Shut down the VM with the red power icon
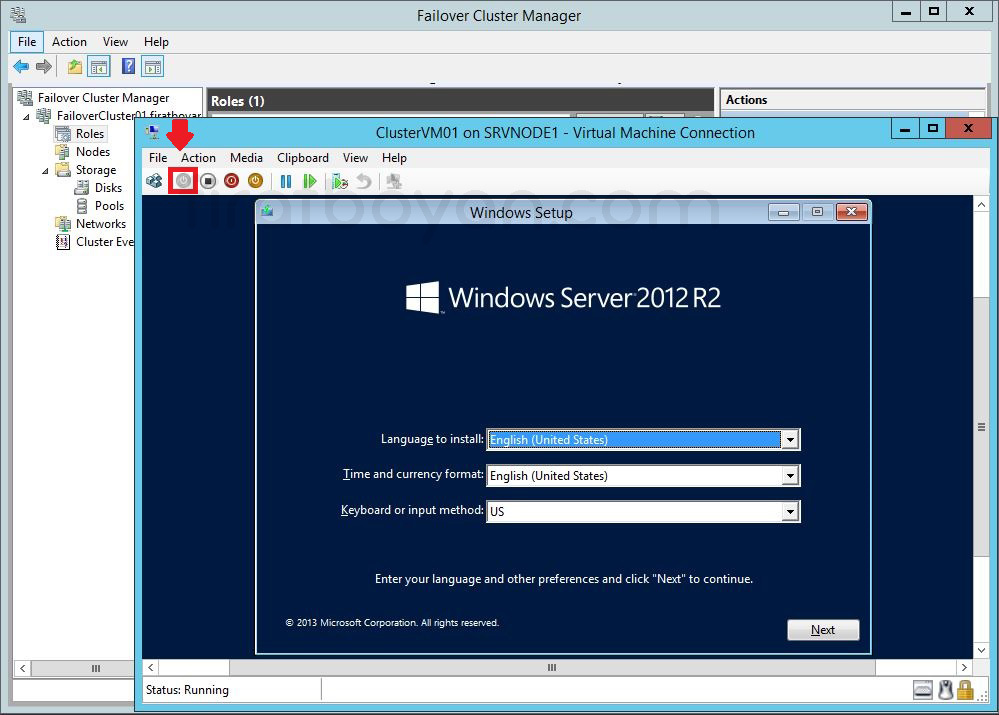This screenshot has height=715, width=999. coord(231,182)
